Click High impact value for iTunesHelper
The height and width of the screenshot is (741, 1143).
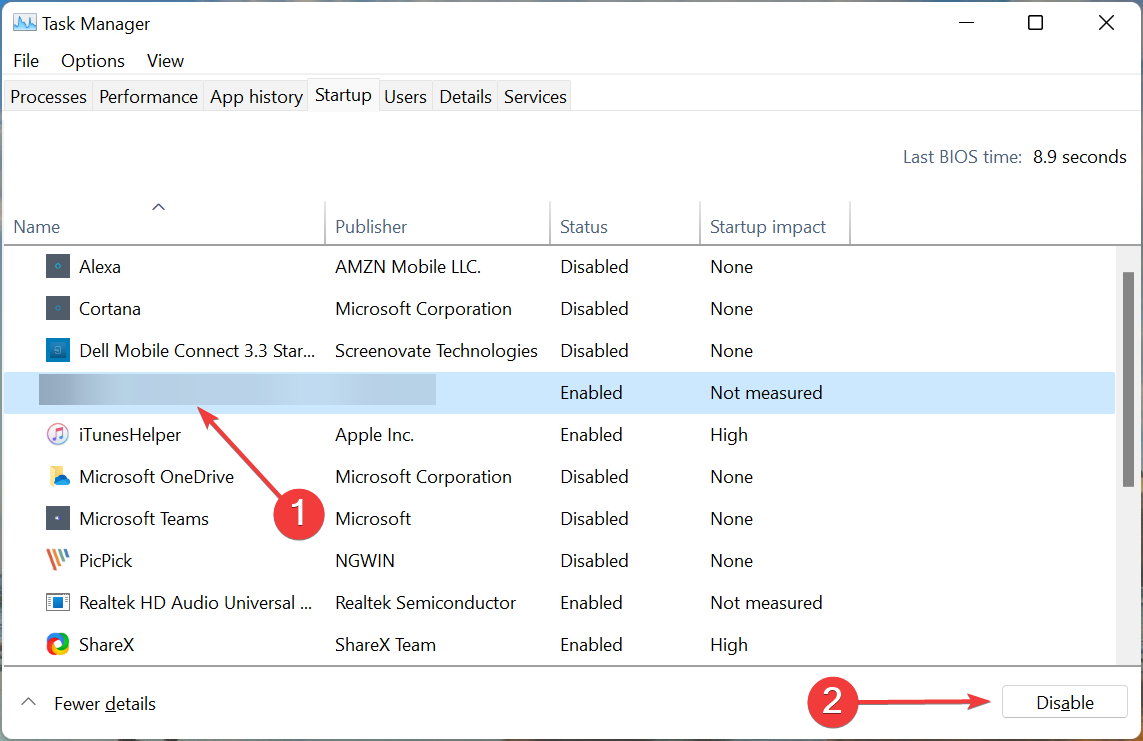(x=729, y=435)
